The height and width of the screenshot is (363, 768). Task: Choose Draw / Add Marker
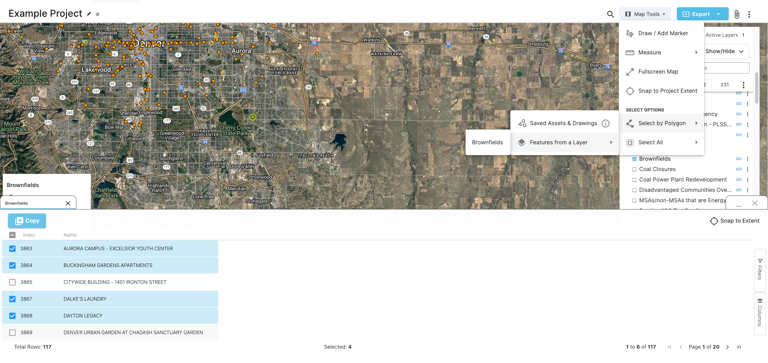[661, 33]
